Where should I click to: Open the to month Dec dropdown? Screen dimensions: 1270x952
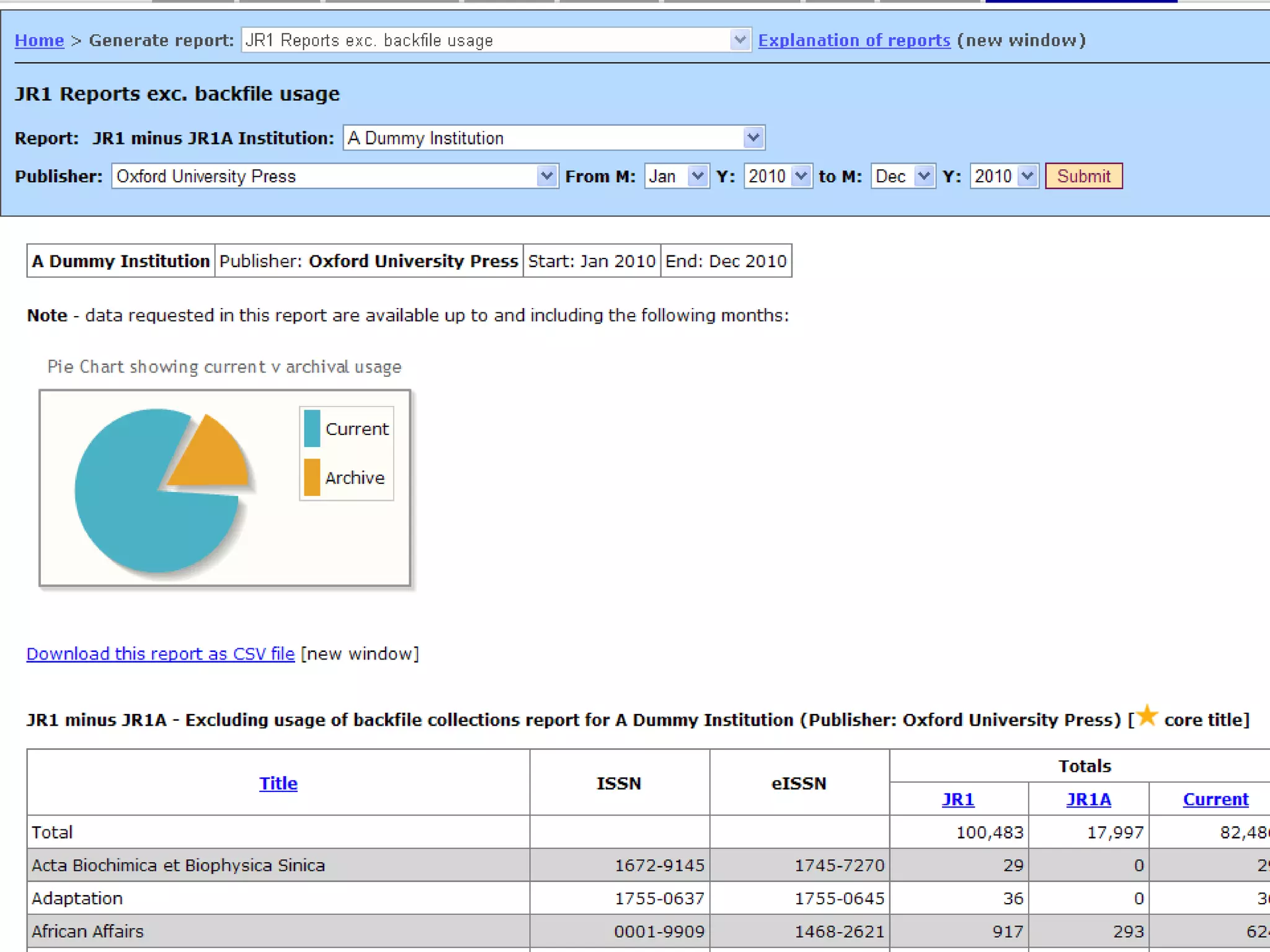click(x=903, y=177)
